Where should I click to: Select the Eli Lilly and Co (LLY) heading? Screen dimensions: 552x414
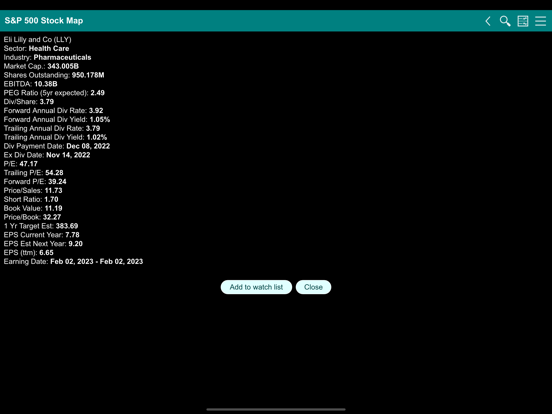(x=37, y=39)
